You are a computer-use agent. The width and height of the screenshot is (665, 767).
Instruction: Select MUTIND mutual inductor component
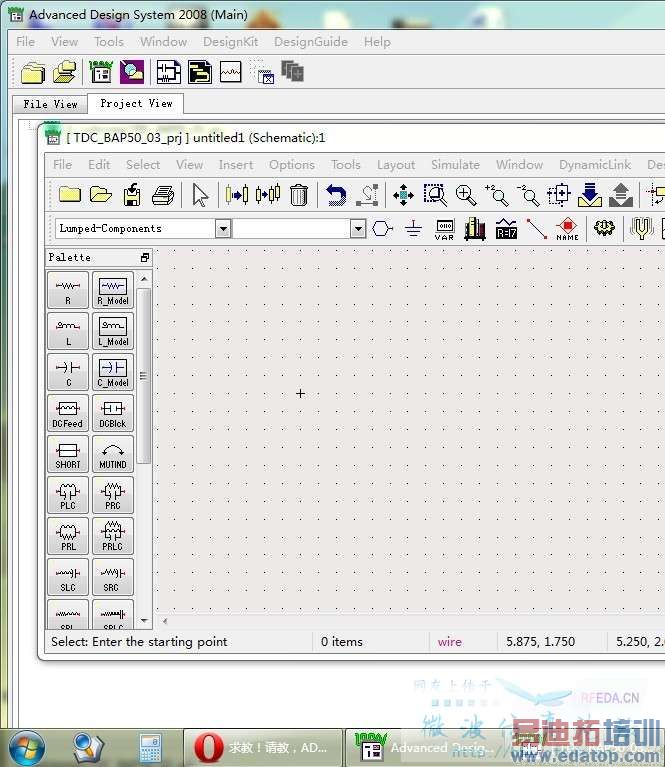[x=113, y=455]
